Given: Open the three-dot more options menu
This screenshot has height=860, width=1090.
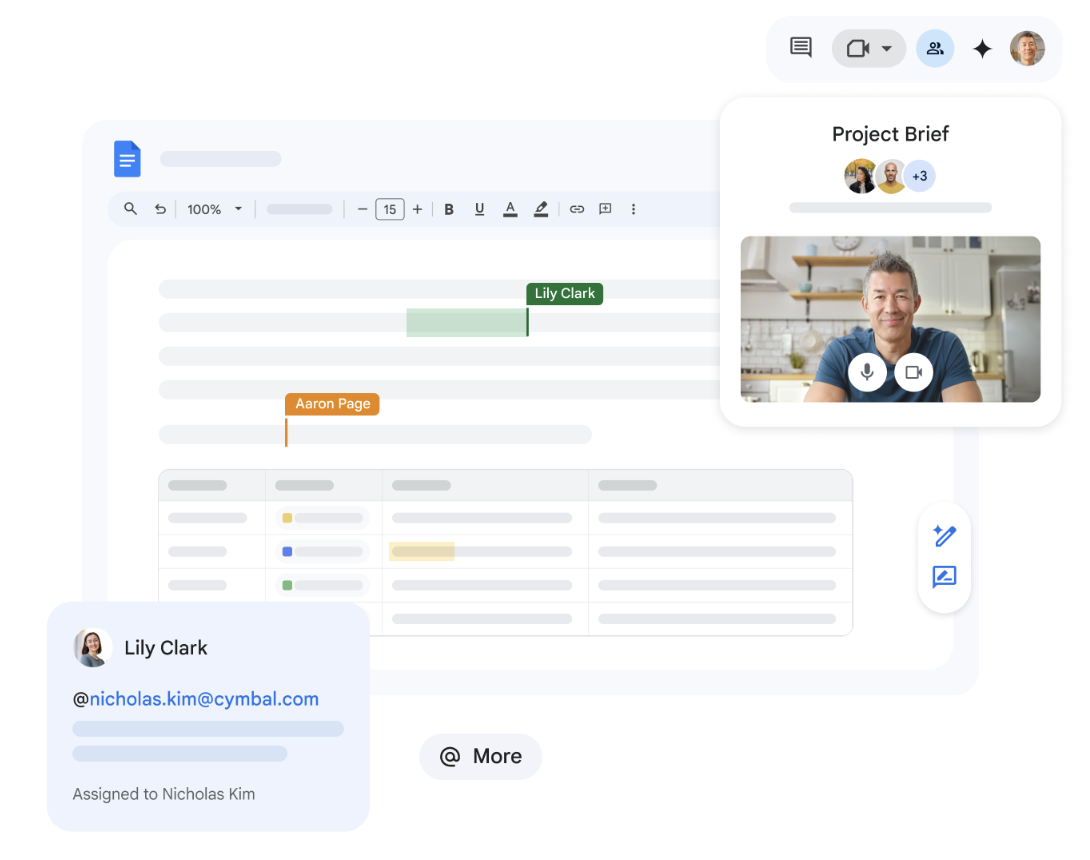Looking at the screenshot, I should point(633,209).
